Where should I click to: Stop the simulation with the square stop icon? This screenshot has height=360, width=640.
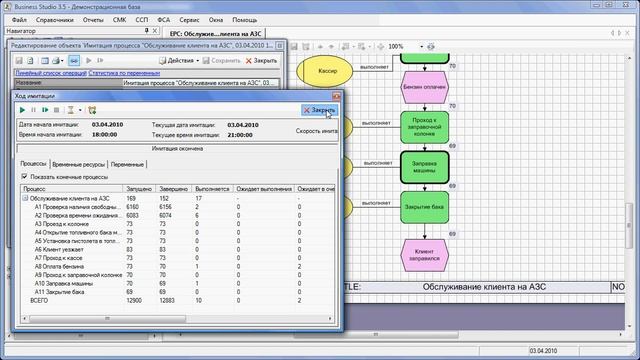coord(57,110)
